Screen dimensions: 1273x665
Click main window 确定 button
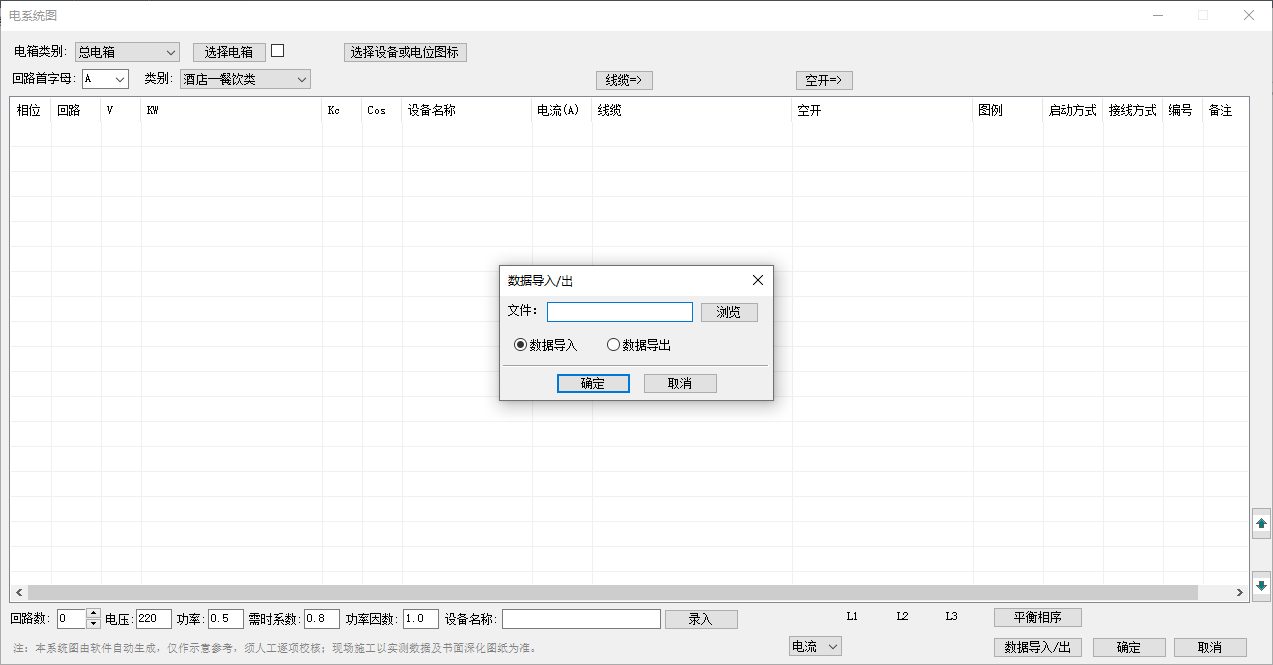point(1130,647)
